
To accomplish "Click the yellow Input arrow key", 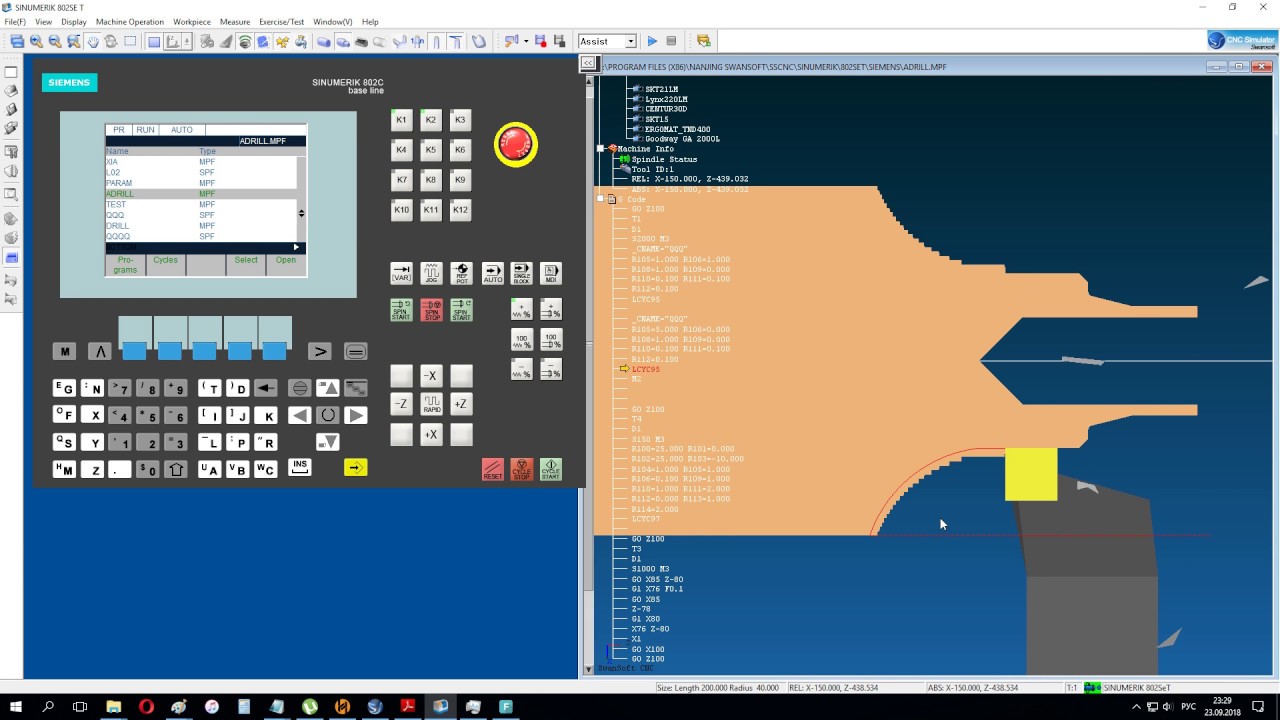I will coord(355,467).
